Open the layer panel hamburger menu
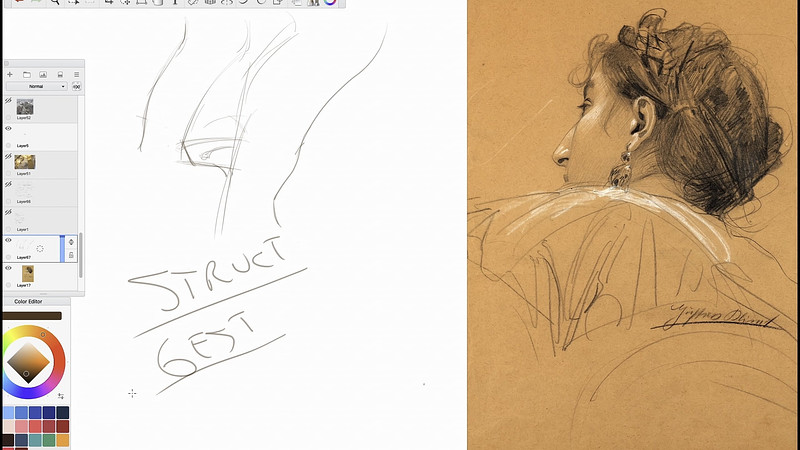The image size is (800, 450). click(x=77, y=74)
